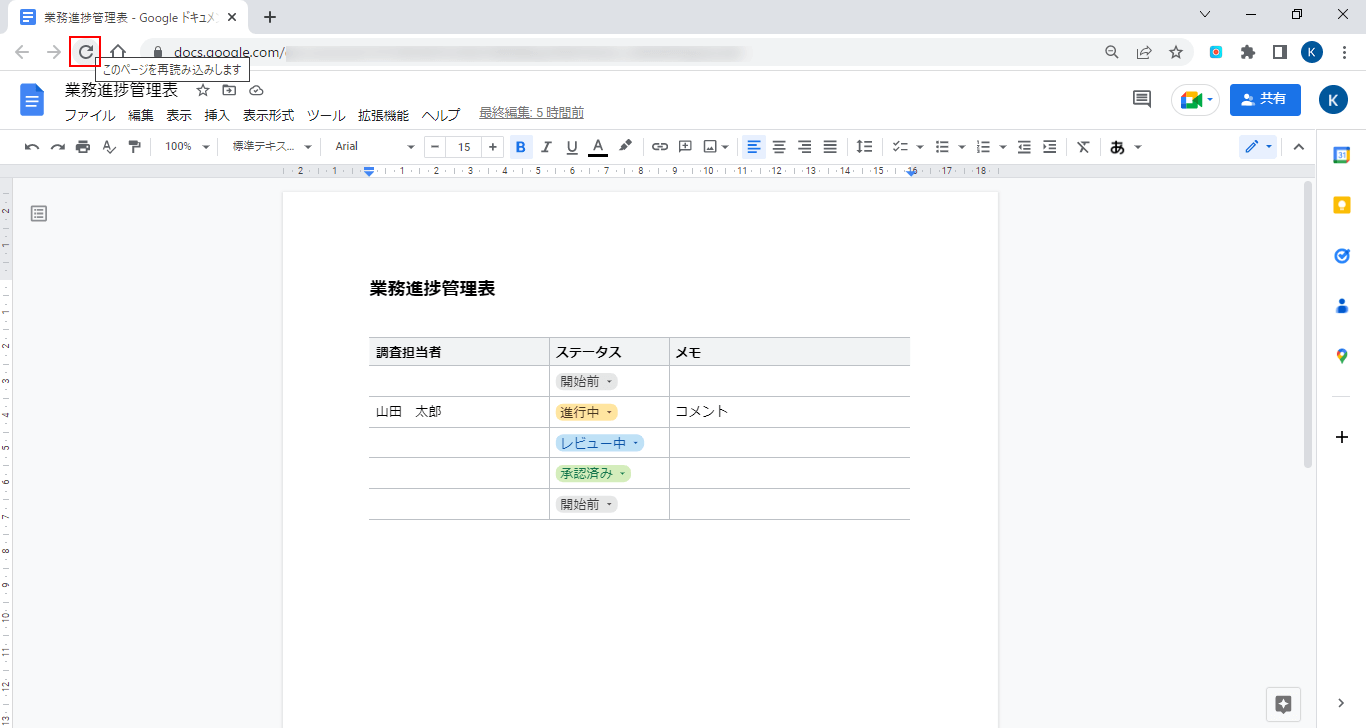The height and width of the screenshot is (728, 1366).
Task: Open comment history icon
Action: click(x=1141, y=98)
